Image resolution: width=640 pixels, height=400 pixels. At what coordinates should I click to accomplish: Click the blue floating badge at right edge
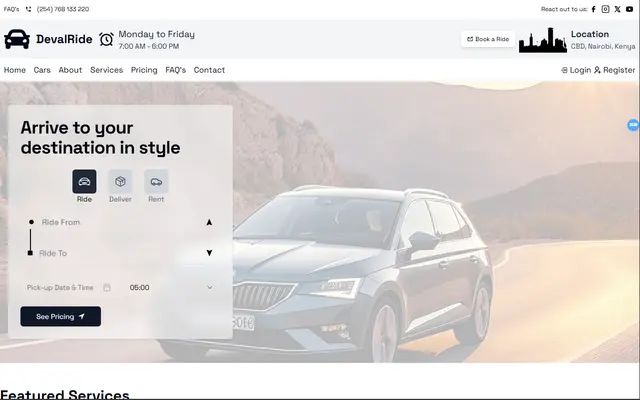click(x=633, y=125)
